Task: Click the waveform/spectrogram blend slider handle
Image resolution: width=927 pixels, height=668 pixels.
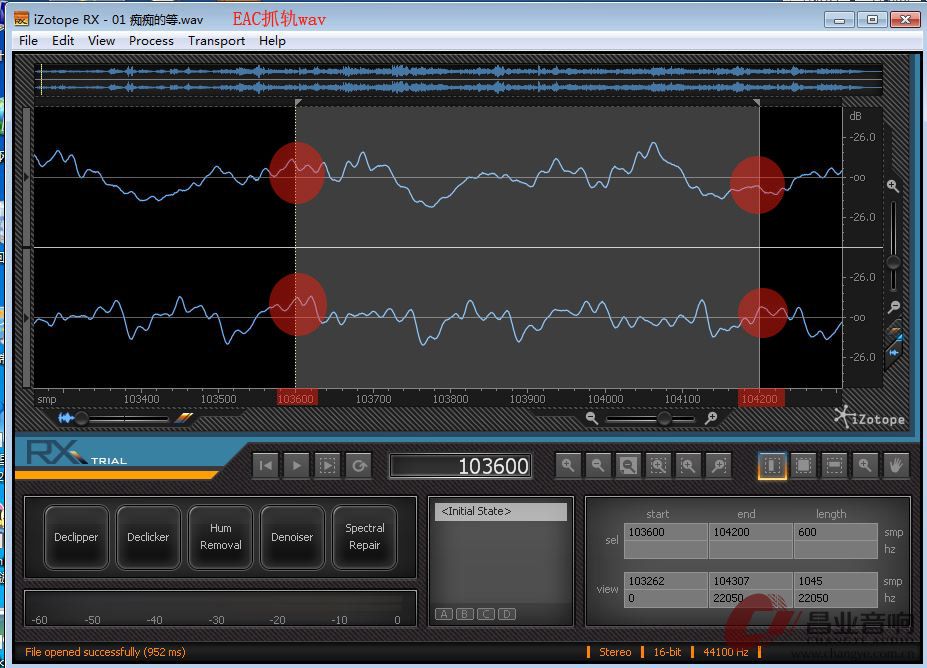Action: point(82,419)
